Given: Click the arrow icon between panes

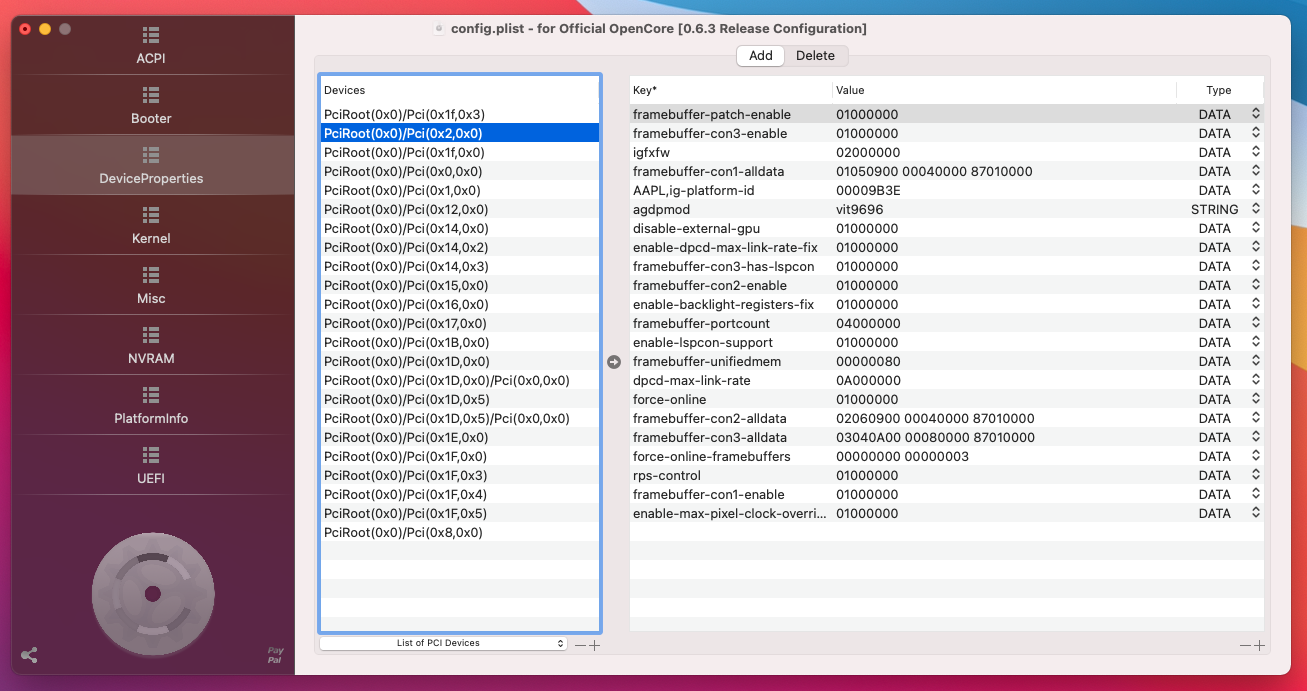Looking at the screenshot, I should (614, 362).
